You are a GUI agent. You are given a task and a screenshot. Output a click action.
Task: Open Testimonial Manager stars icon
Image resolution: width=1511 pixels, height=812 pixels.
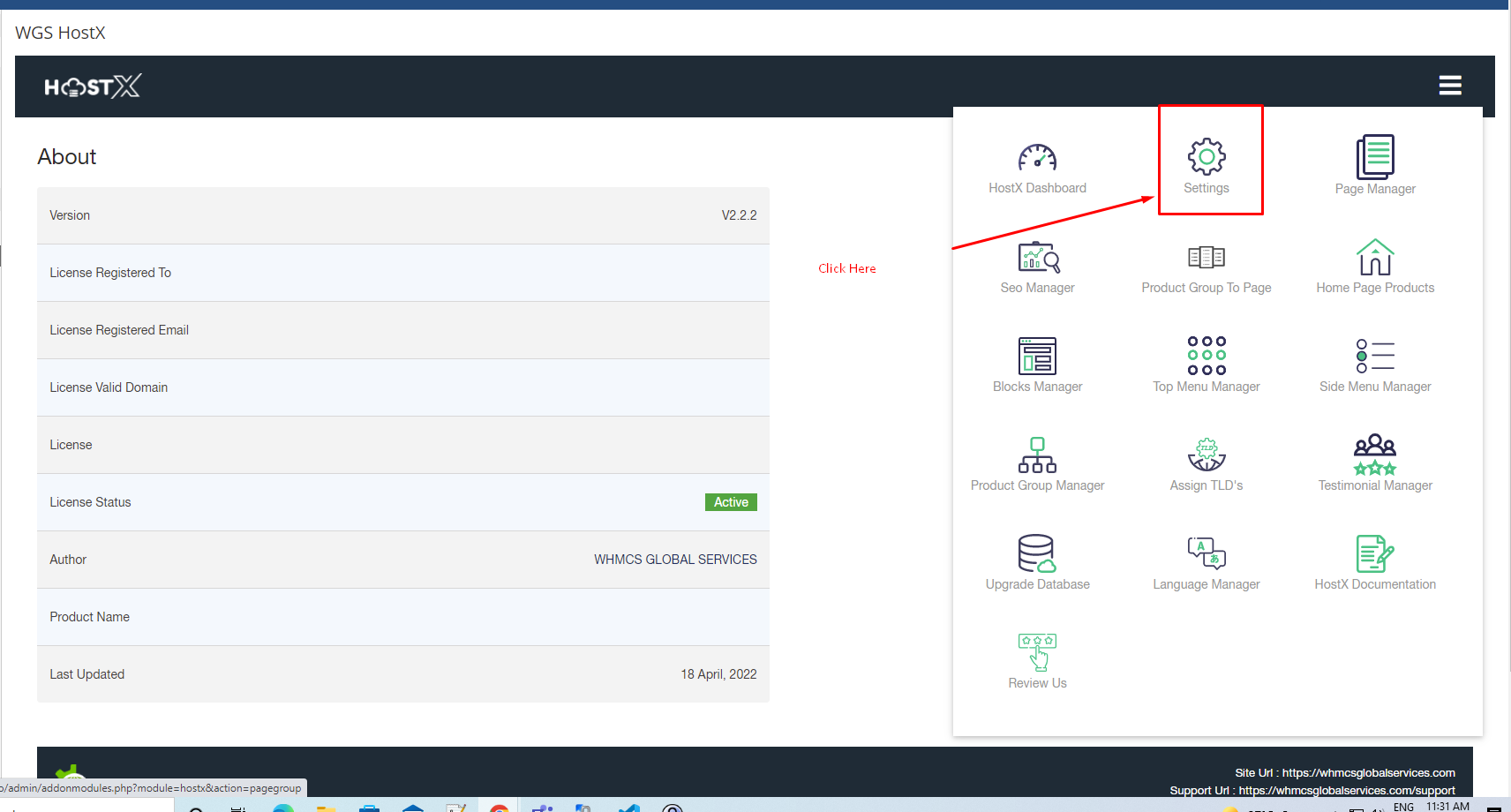pyautogui.click(x=1374, y=455)
